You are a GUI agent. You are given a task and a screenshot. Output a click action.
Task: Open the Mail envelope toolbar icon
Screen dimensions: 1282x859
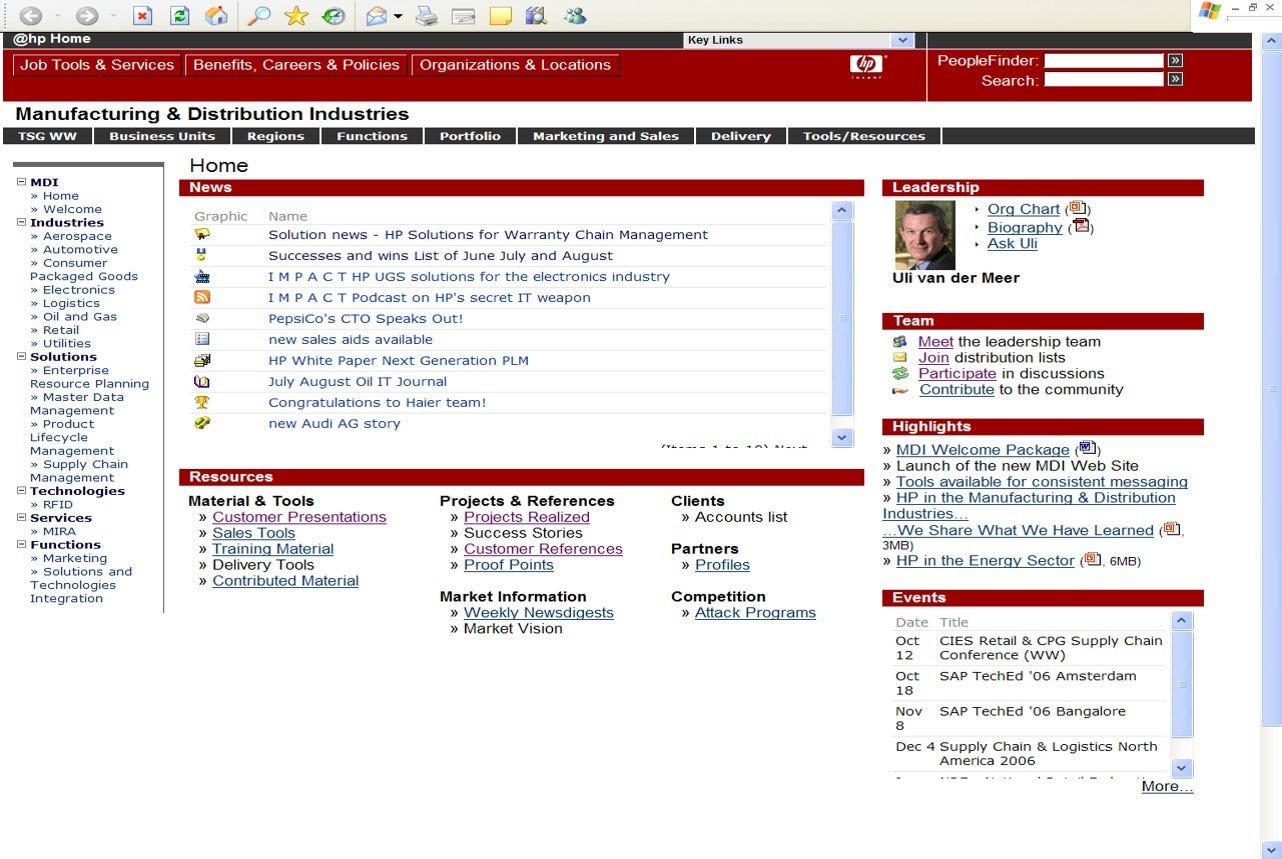click(x=376, y=15)
